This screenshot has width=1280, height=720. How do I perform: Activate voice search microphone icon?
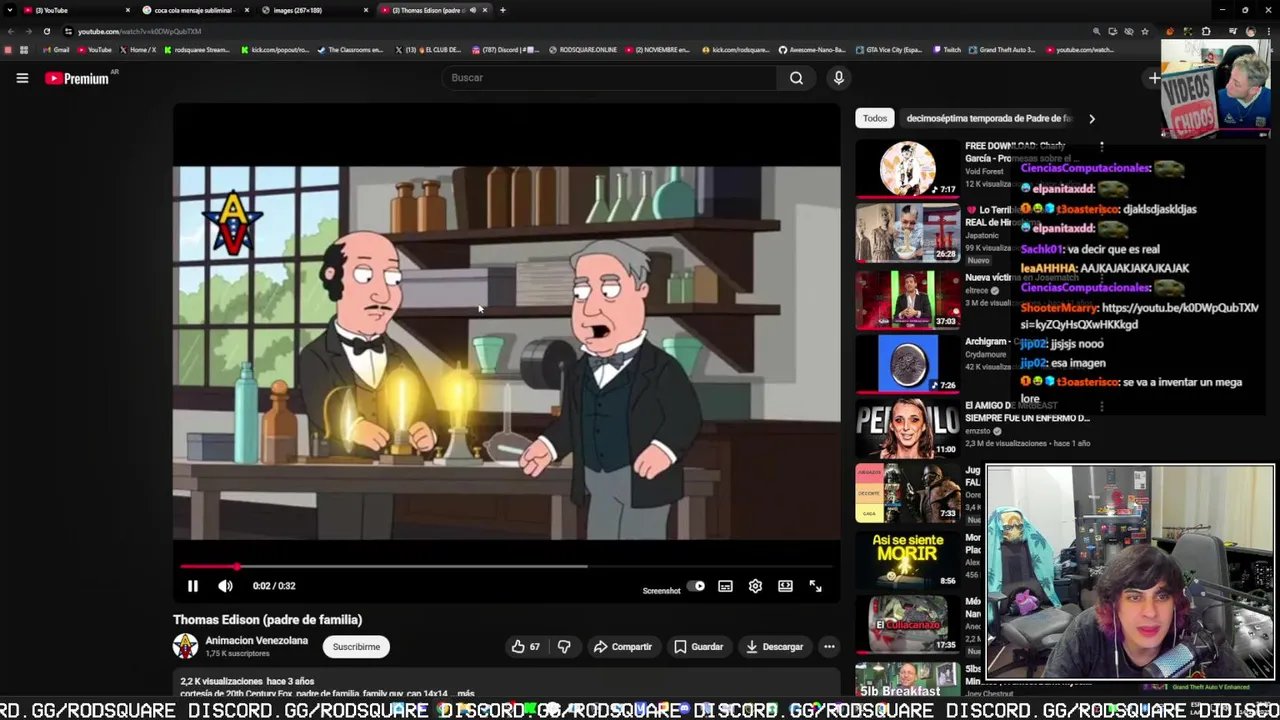pyautogui.click(x=839, y=78)
